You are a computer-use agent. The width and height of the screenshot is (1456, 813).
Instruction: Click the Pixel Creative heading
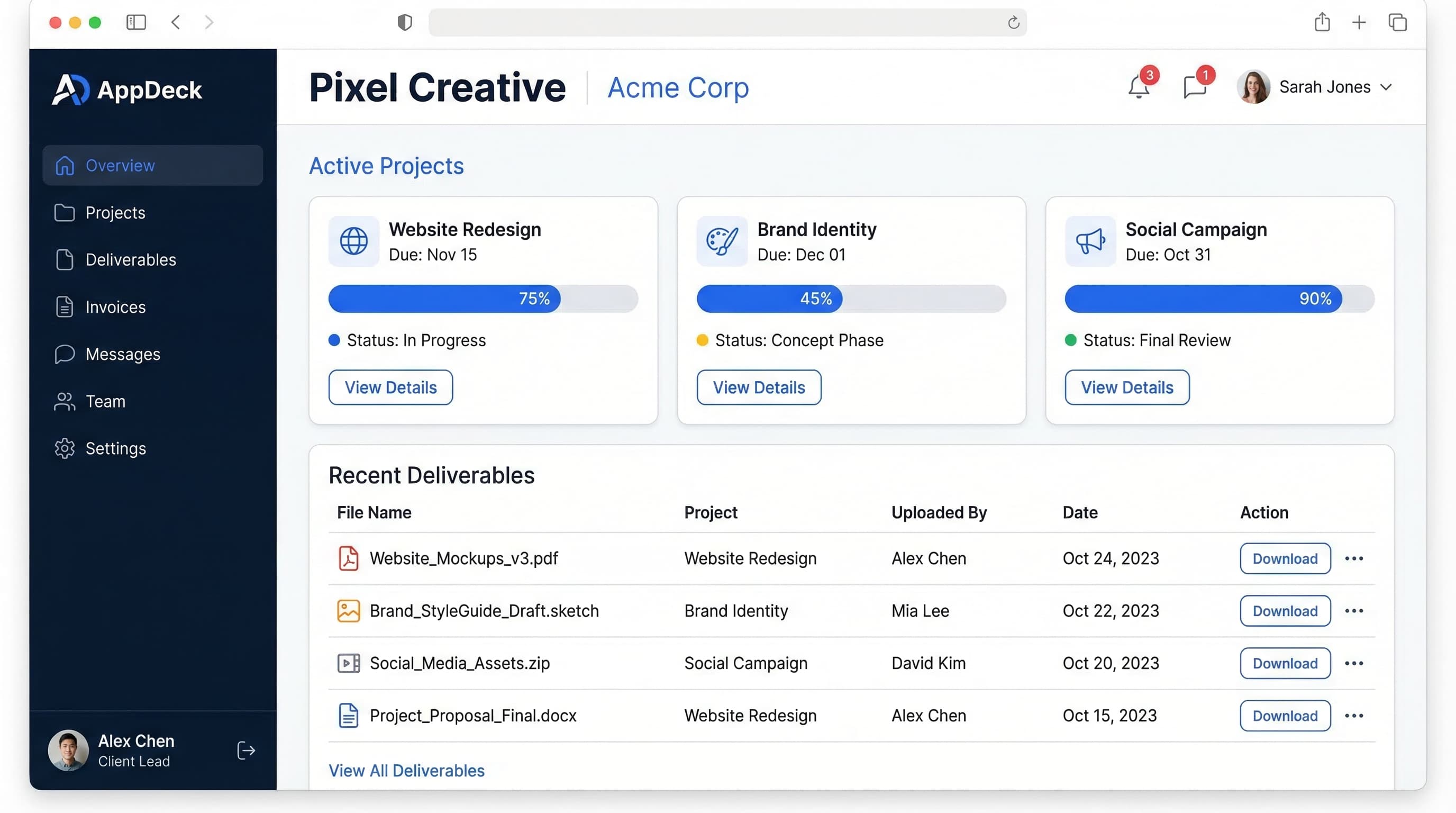(438, 87)
